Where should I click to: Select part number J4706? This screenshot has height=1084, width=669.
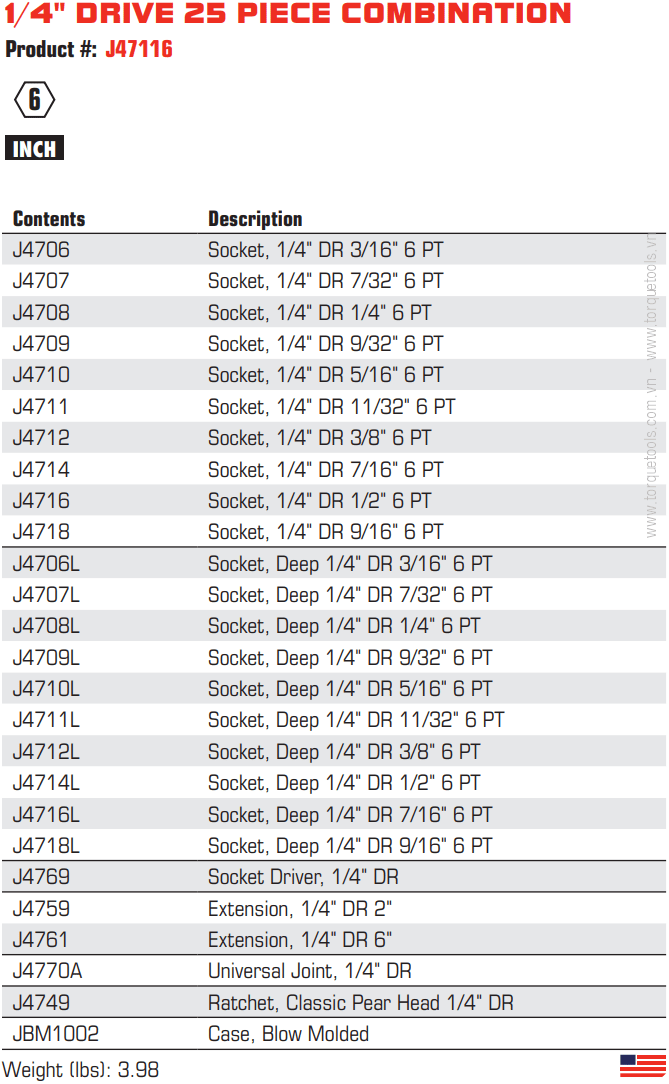(x=42, y=250)
